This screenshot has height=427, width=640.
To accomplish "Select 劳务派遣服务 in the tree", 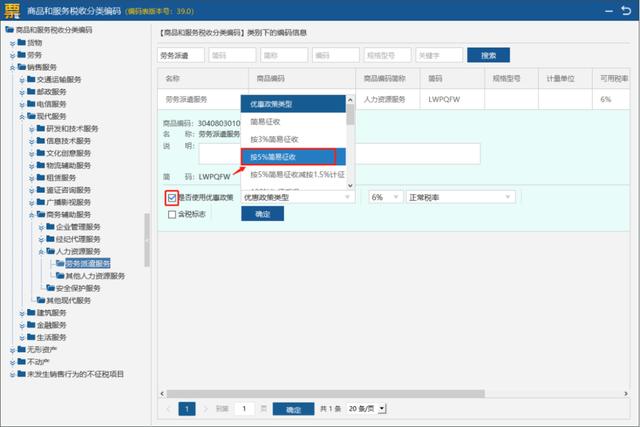I will click(x=88, y=263).
